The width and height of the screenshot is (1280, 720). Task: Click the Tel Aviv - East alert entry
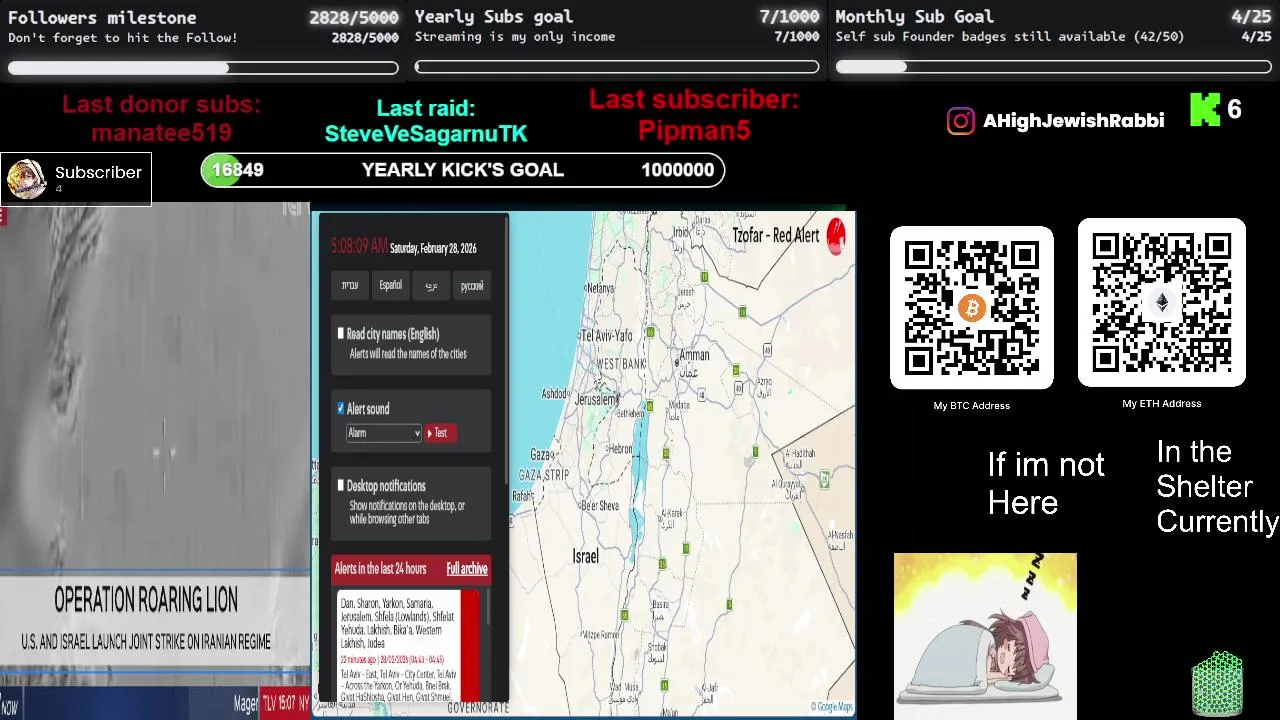pyautogui.click(x=400, y=685)
